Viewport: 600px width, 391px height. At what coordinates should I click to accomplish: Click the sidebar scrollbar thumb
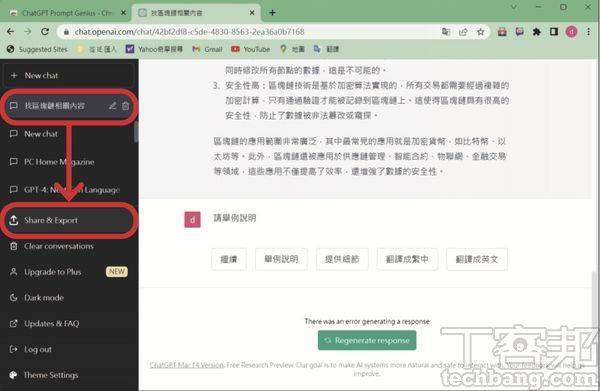136,132
